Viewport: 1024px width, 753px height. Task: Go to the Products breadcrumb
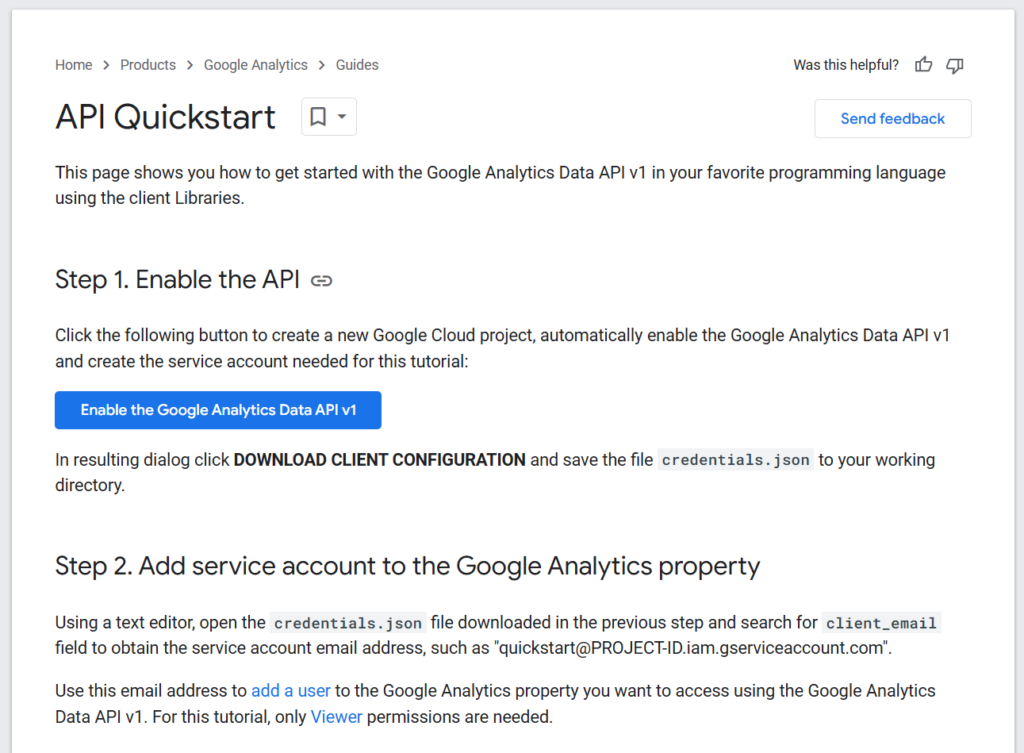148,65
